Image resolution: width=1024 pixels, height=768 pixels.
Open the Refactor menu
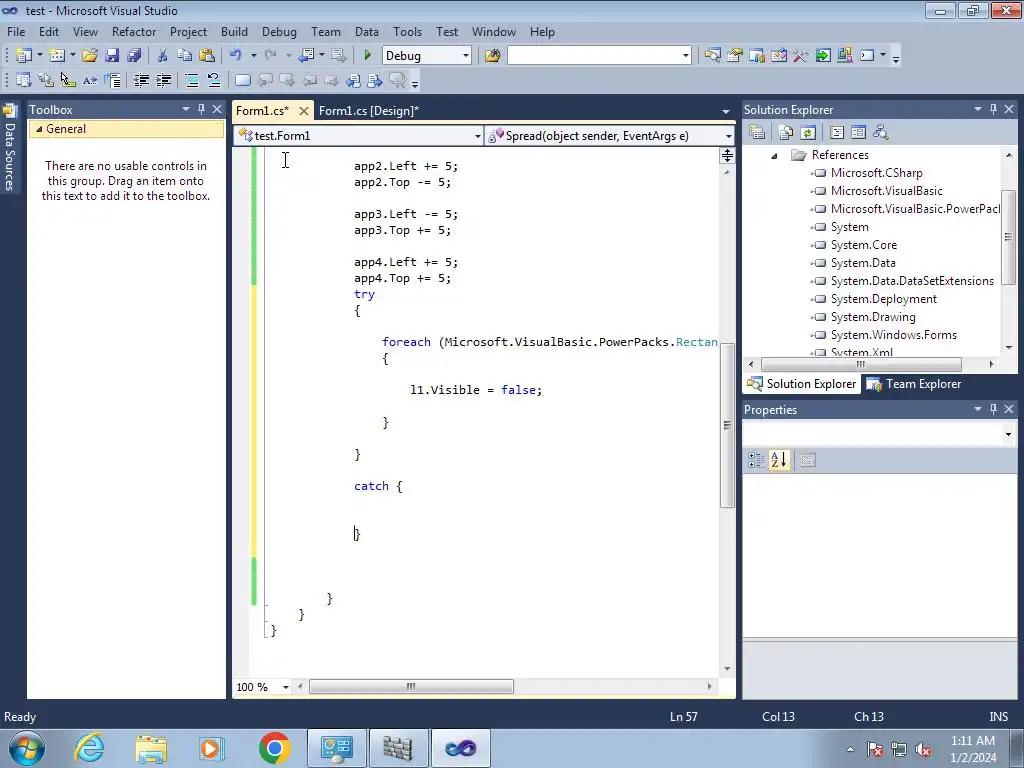point(134,31)
